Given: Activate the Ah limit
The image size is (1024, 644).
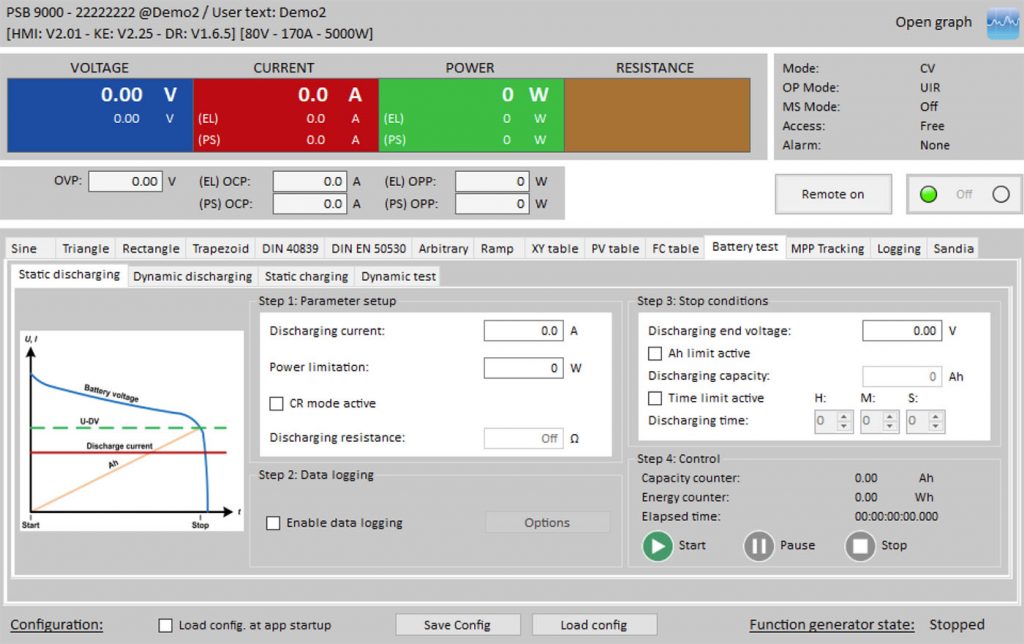Looking at the screenshot, I should click(x=655, y=352).
